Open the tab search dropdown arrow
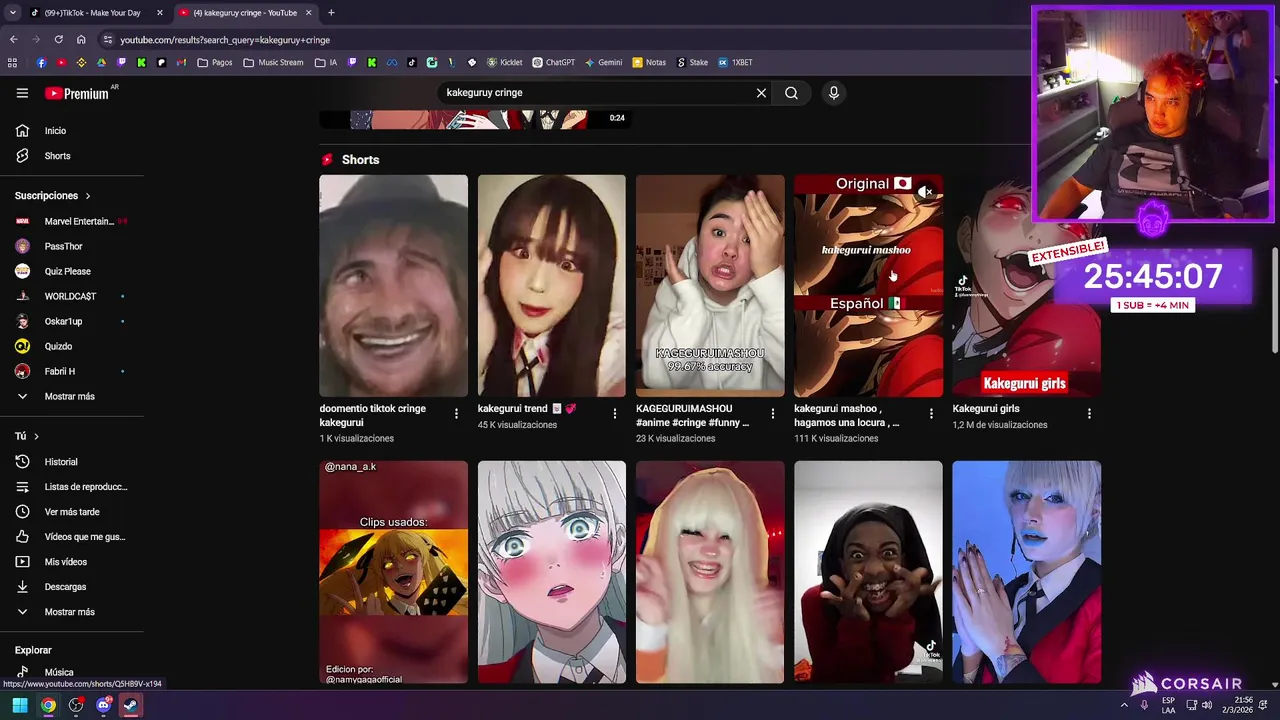The height and width of the screenshot is (720, 1280). tap(12, 13)
